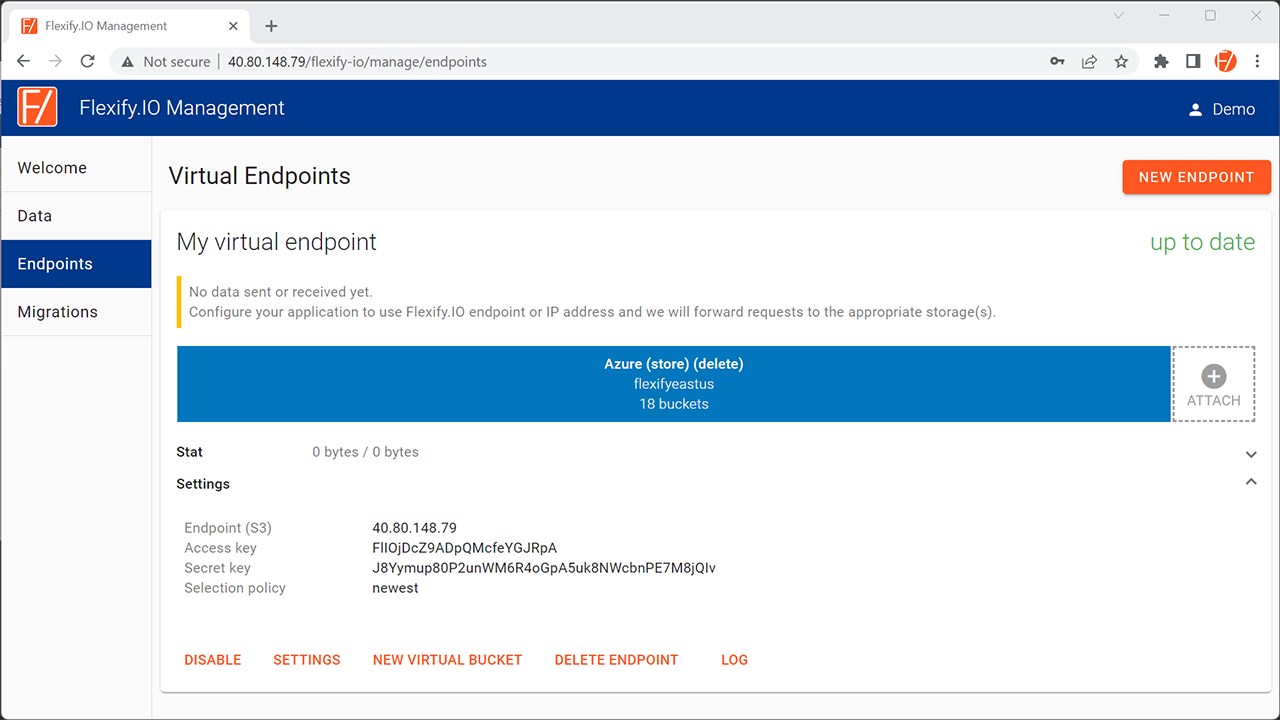The width and height of the screenshot is (1280, 720).
Task: Select the Flexify.IO Management browser tab
Action: coord(130,26)
